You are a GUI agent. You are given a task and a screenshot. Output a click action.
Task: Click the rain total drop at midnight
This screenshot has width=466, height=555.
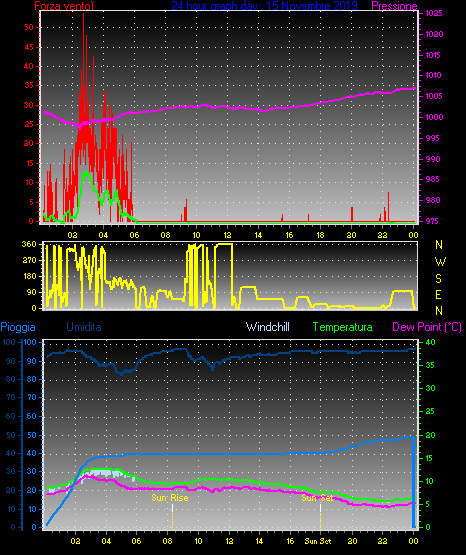414,482
